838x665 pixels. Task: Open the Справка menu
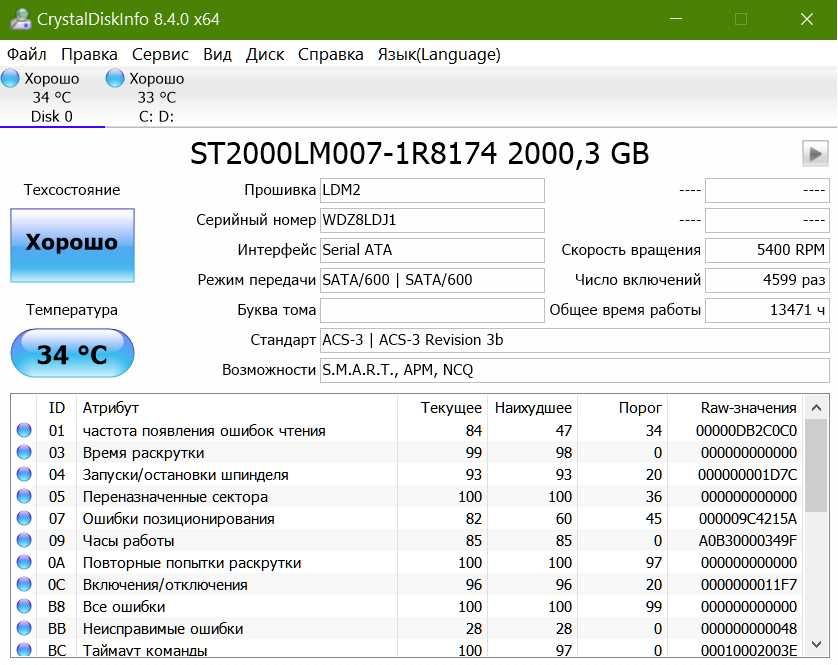pyautogui.click(x=330, y=55)
